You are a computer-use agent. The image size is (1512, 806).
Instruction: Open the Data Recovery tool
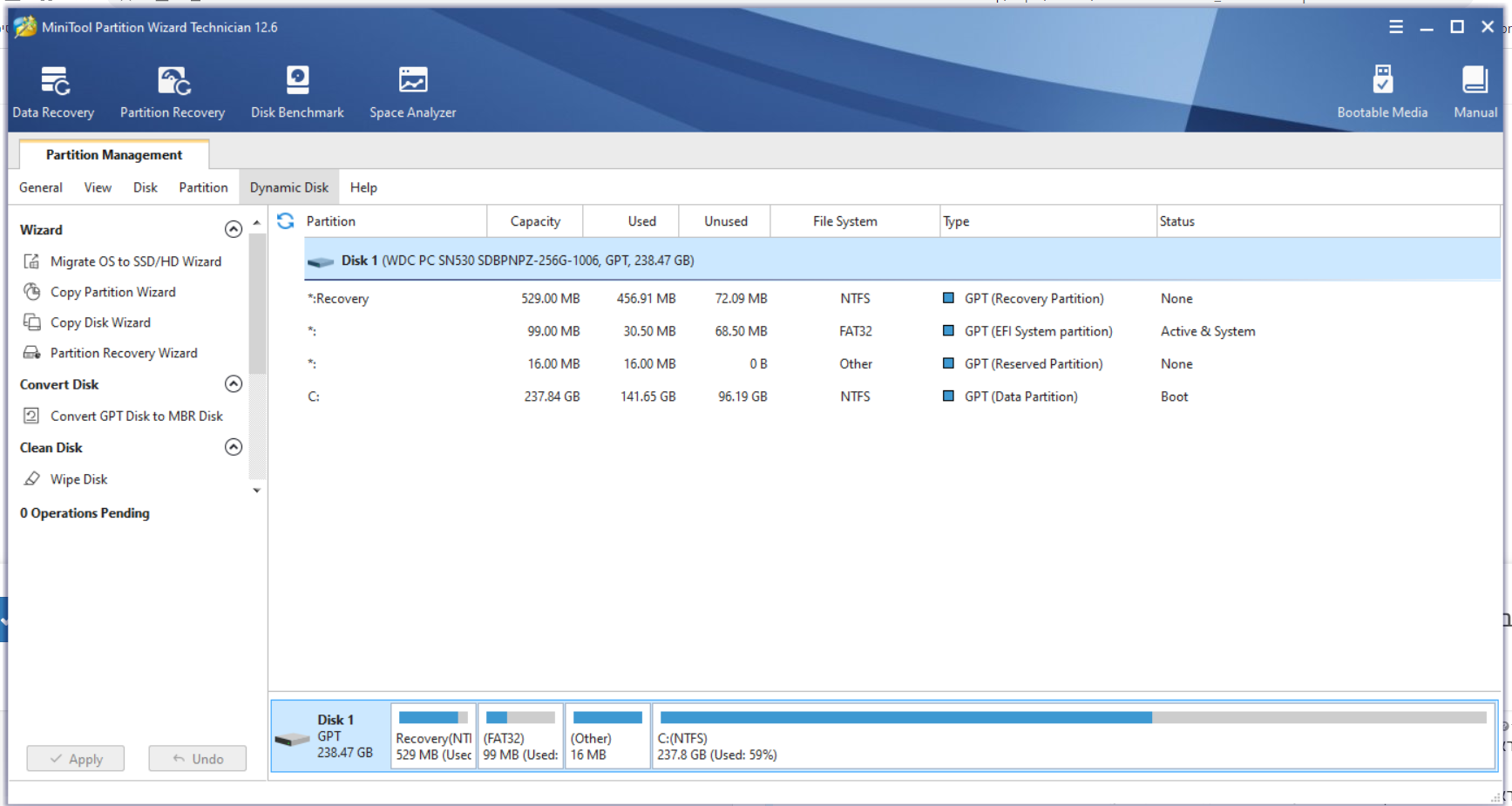[53, 92]
